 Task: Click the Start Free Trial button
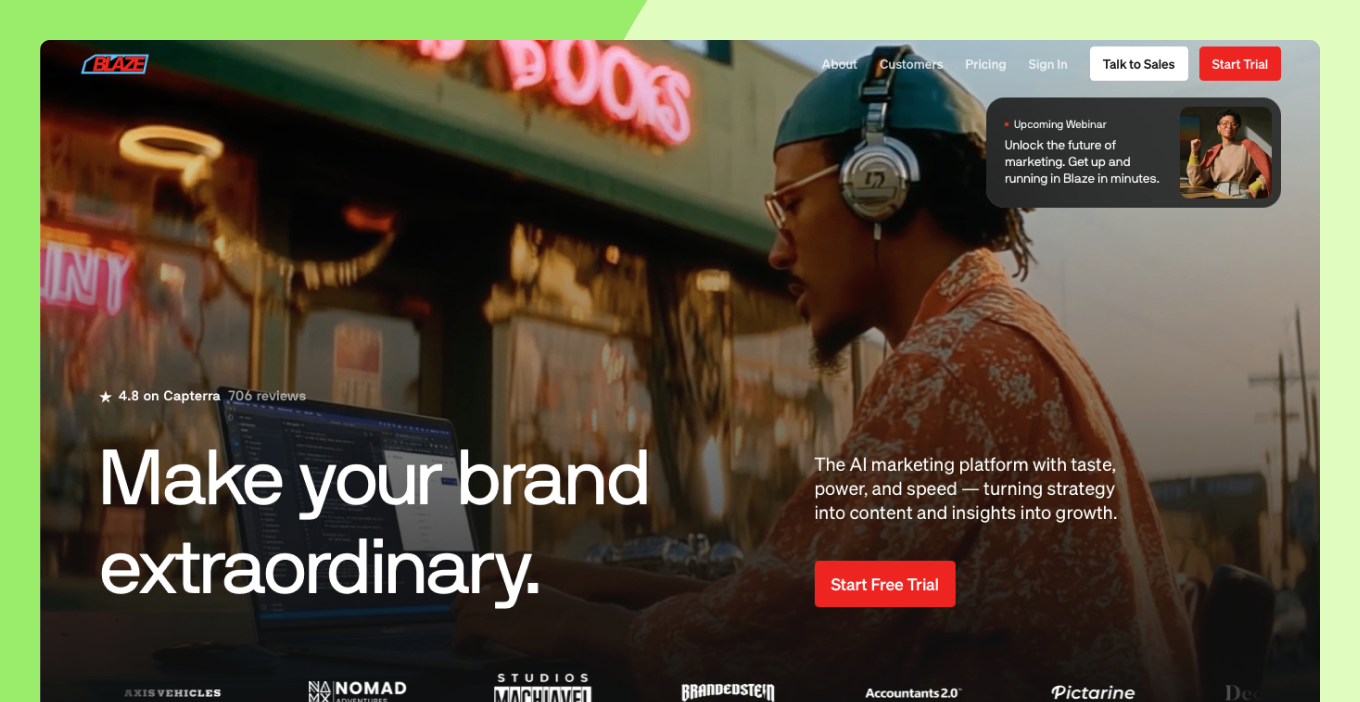[x=885, y=584]
